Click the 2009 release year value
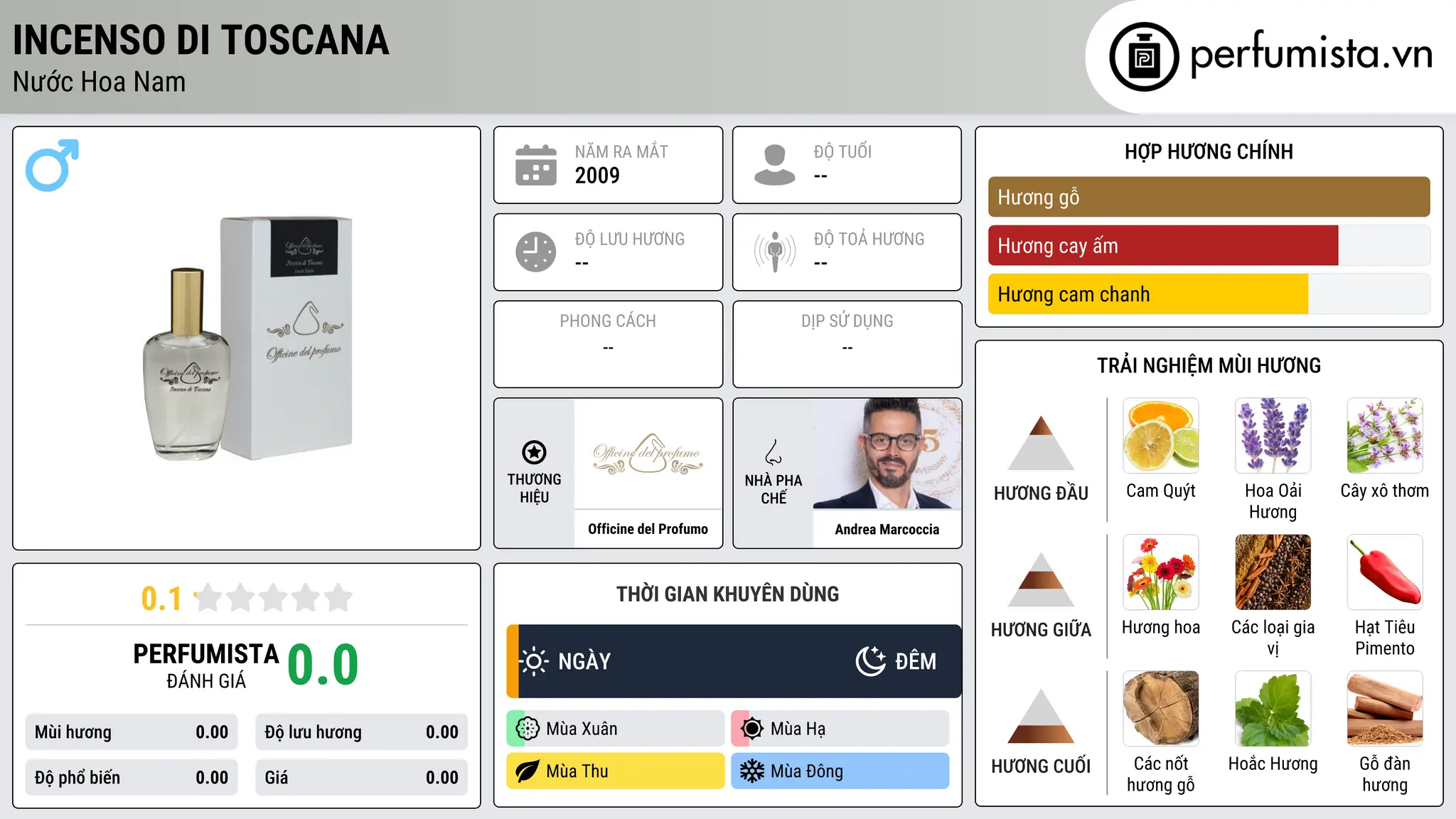 [597, 176]
